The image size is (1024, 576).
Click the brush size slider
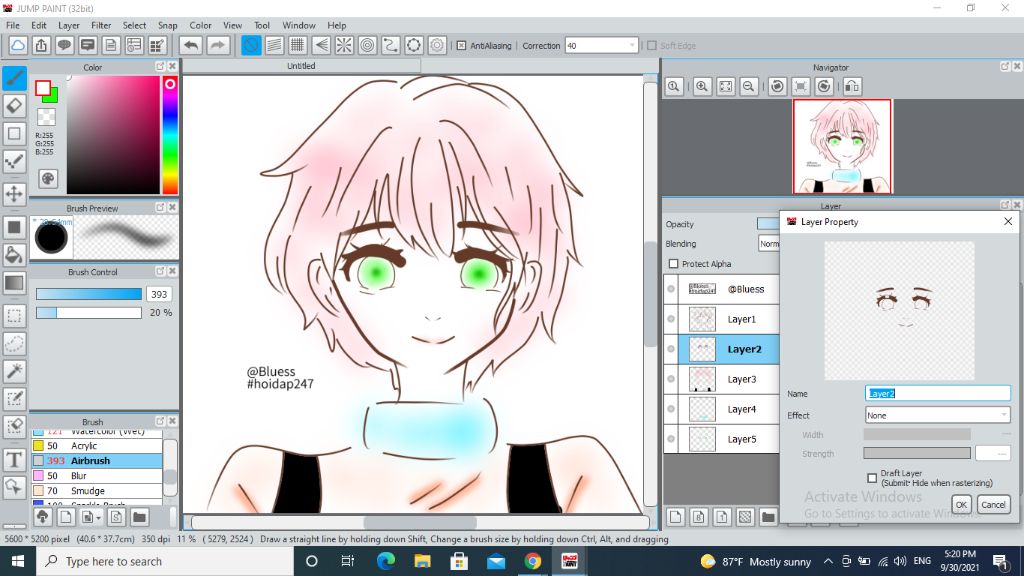[89, 294]
